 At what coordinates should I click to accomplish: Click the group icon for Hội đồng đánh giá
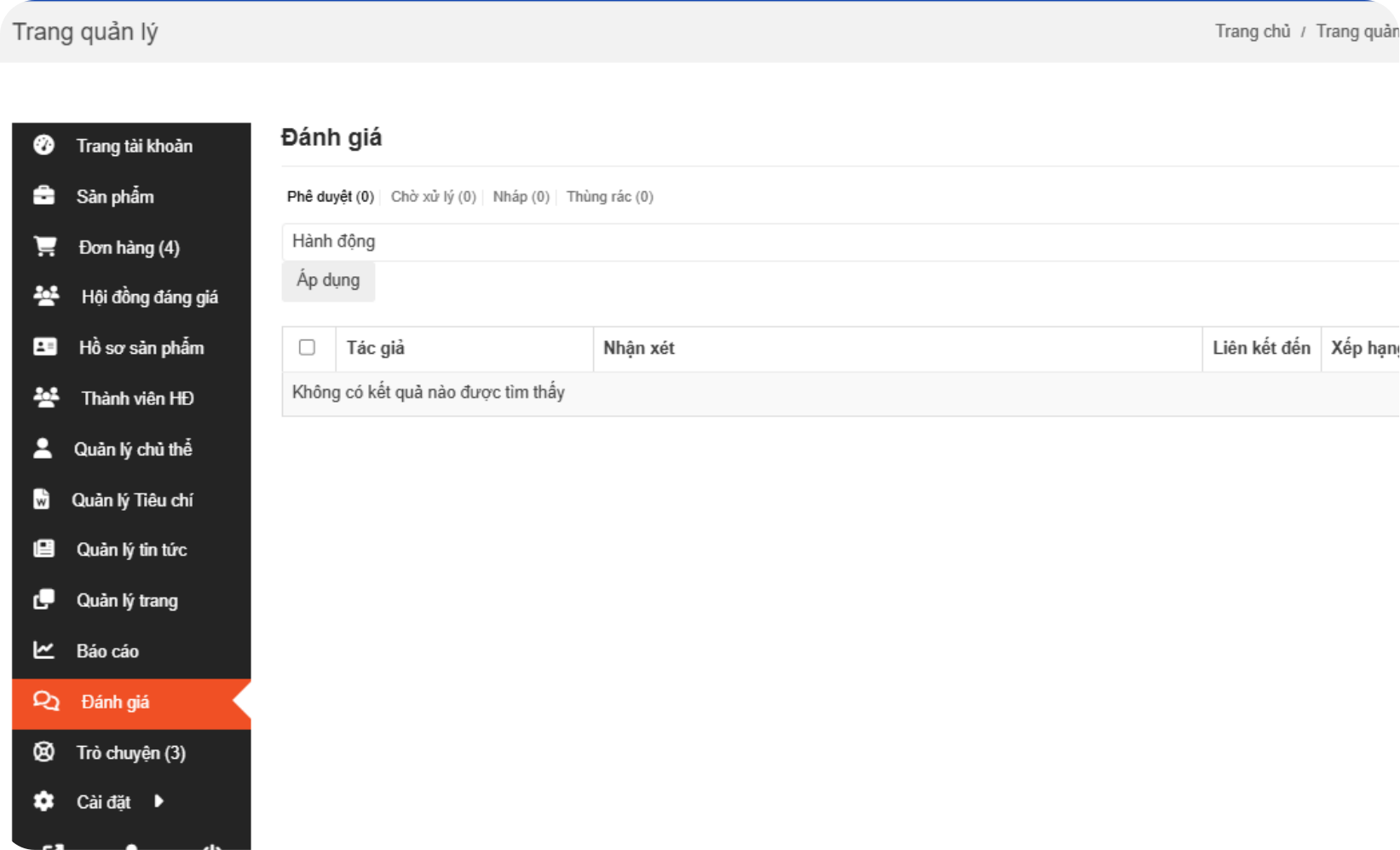point(46,297)
